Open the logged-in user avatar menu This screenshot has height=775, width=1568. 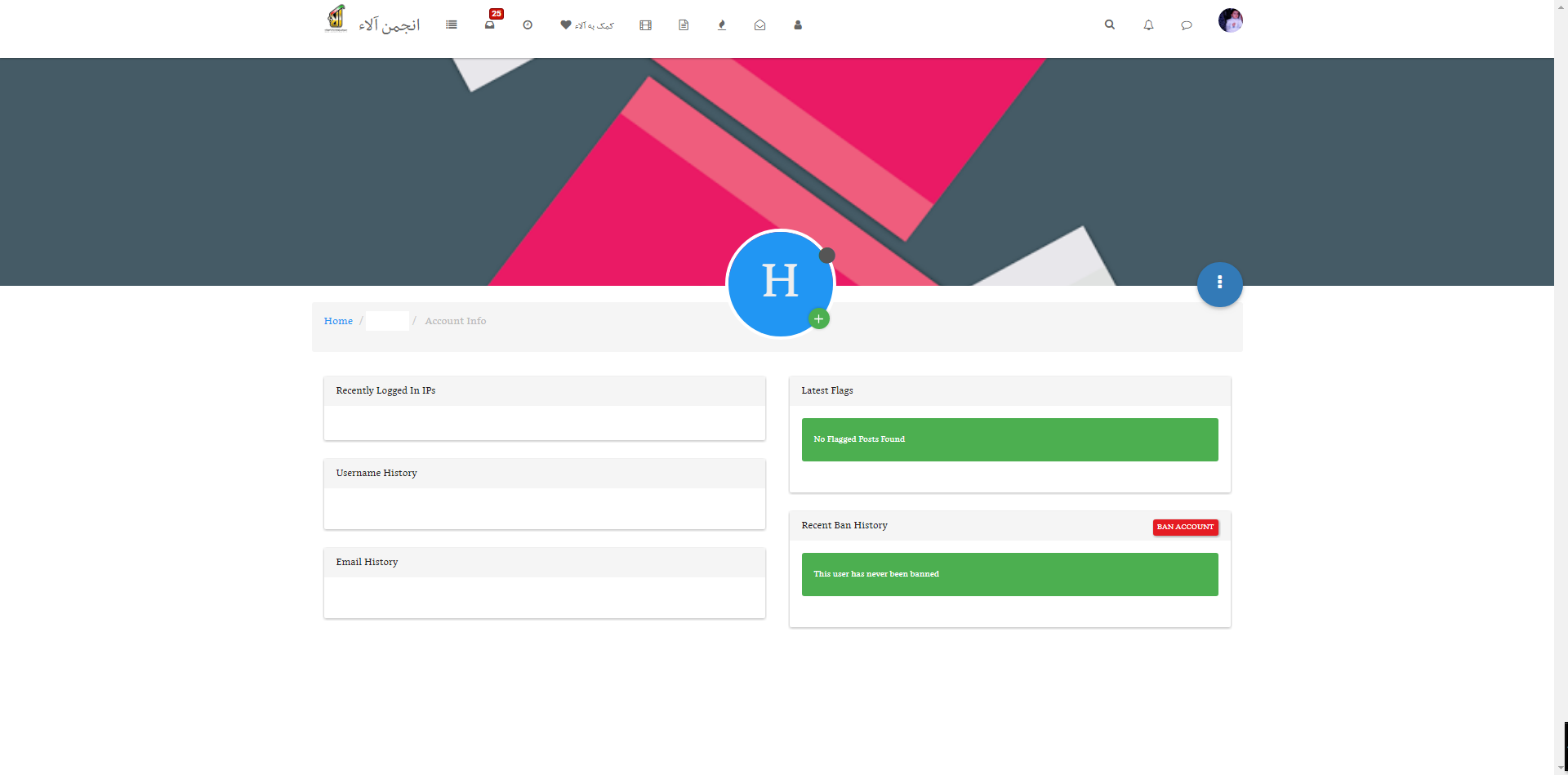[x=1231, y=20]
